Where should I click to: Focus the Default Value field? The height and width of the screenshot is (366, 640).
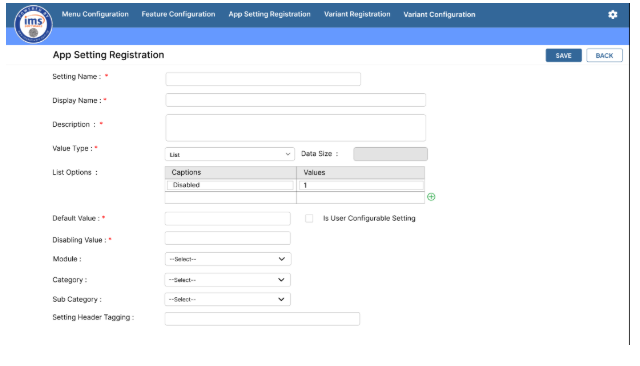[x=228, y=219]
